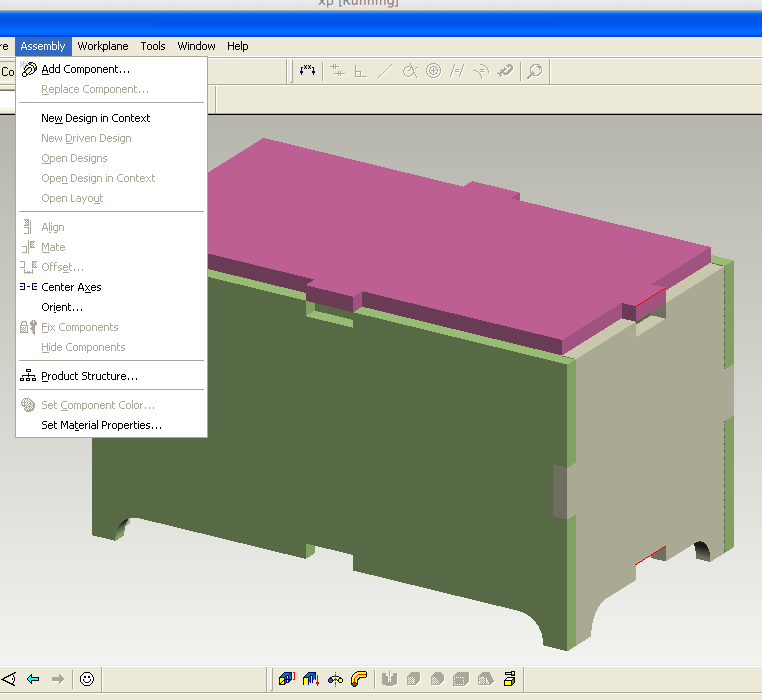Click the first greyed solid modify icon

[x=413, y=679]
